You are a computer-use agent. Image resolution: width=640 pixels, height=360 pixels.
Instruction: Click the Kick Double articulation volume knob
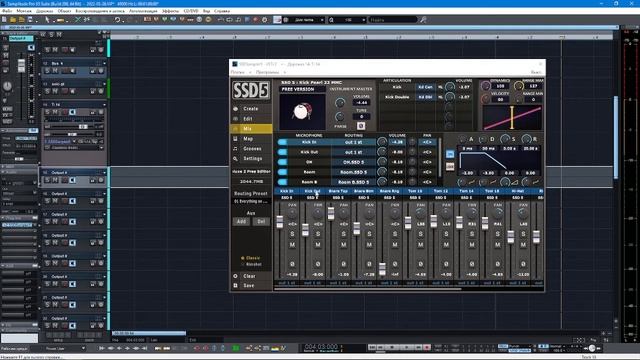pos(449,97)
